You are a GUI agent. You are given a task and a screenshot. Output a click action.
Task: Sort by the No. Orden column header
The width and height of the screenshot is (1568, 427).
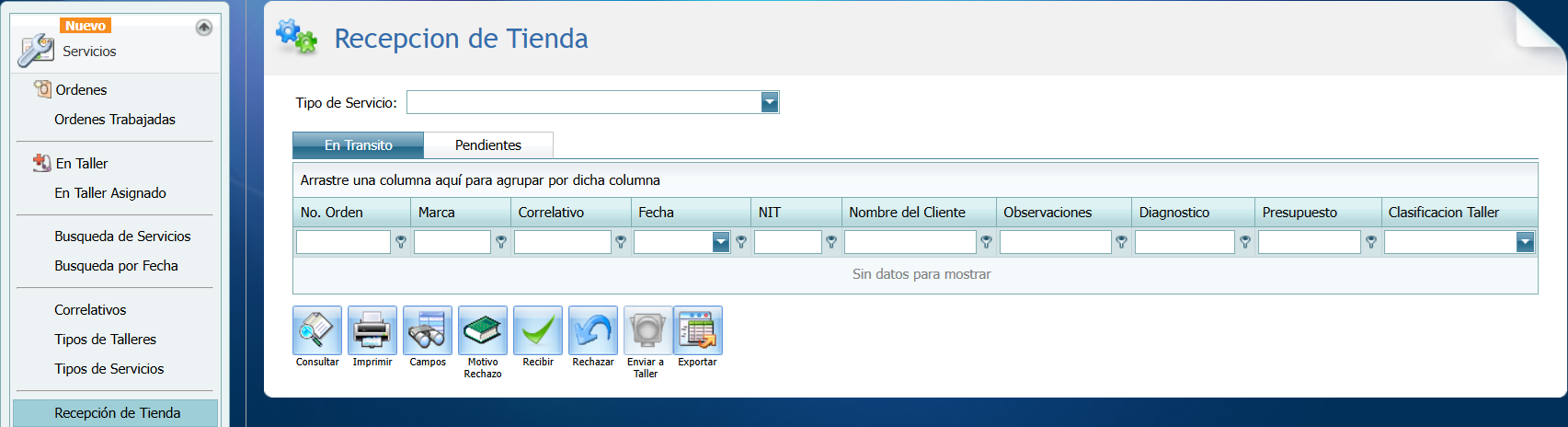pyautogui.click(x=352, y=212)
